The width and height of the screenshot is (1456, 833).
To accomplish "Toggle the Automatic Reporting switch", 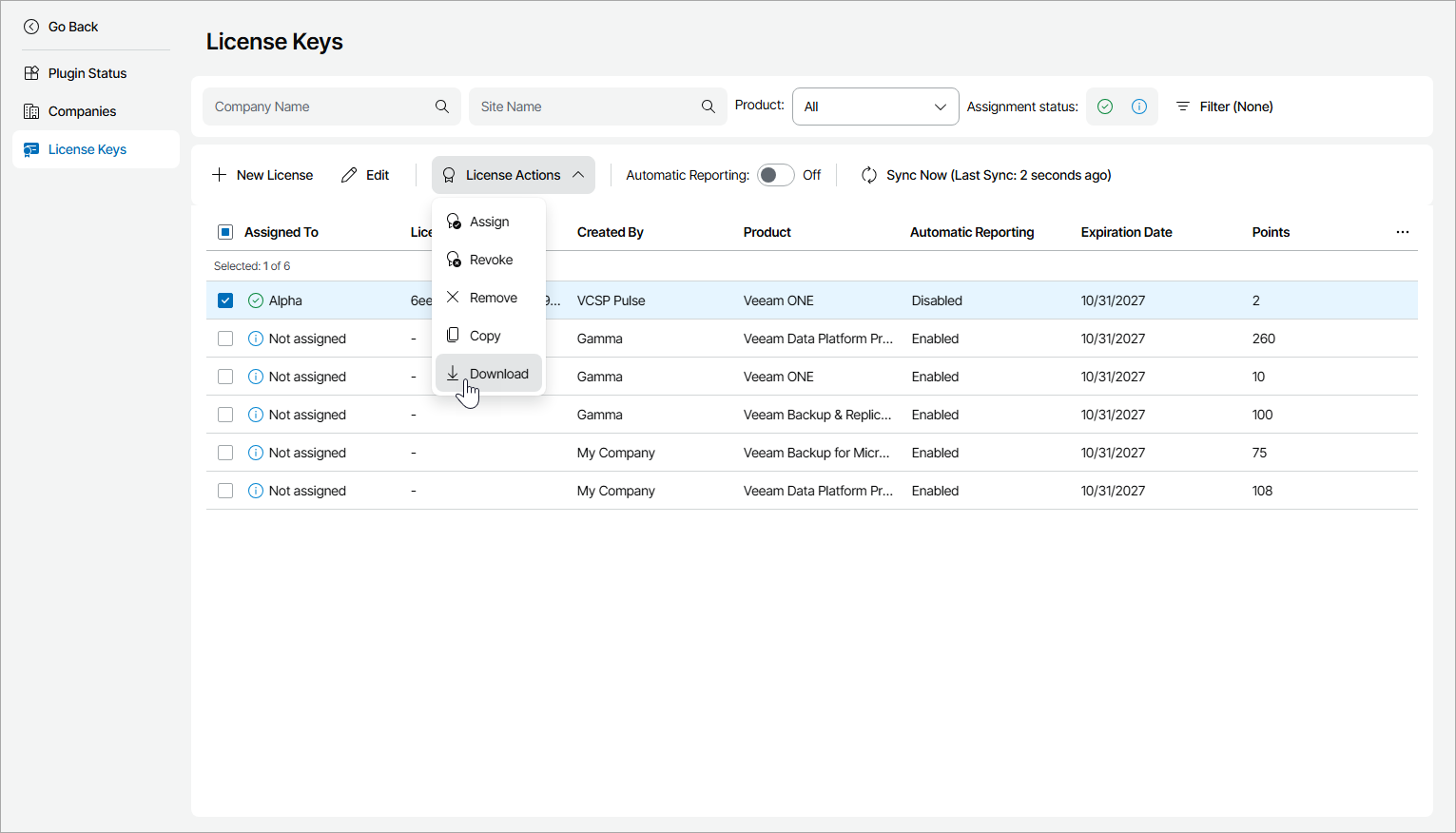I will click(x=775, y=175).
